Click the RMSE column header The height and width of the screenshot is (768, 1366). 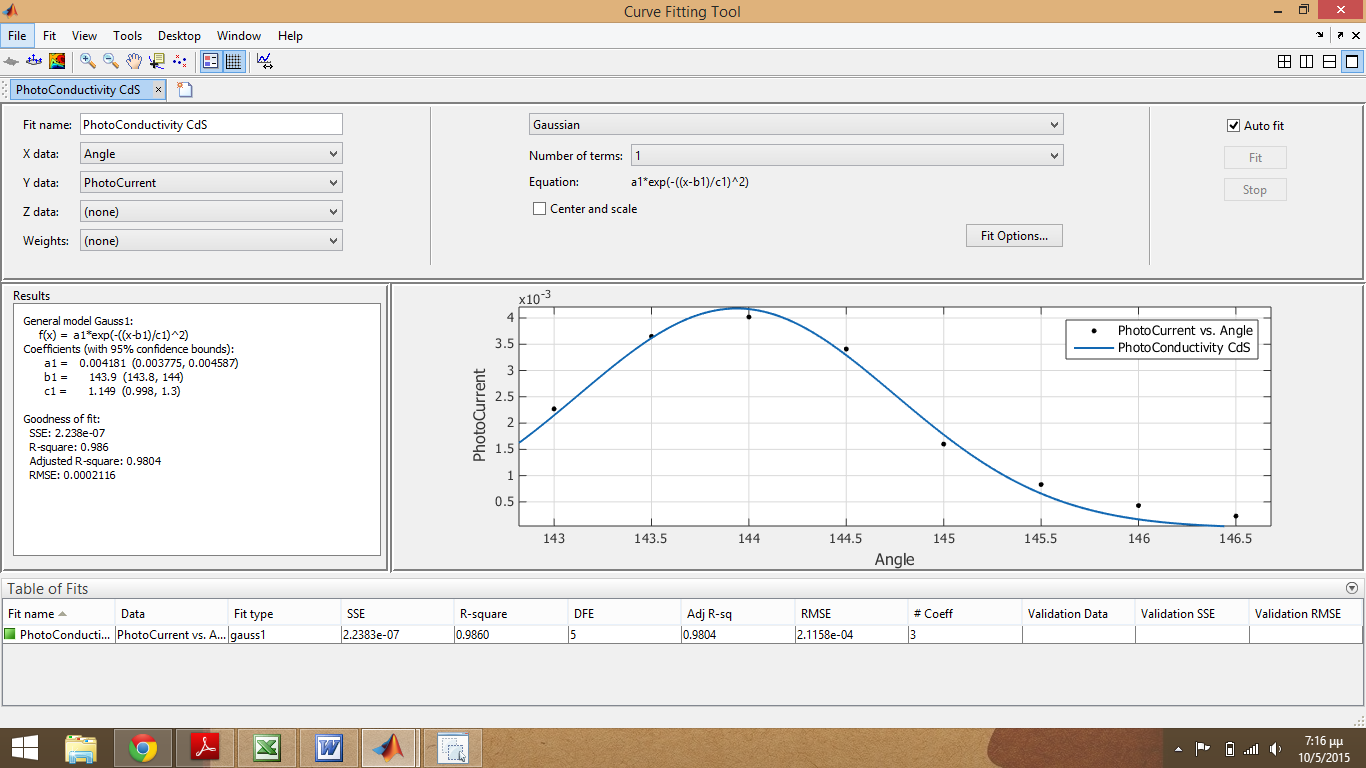[852, 614]
